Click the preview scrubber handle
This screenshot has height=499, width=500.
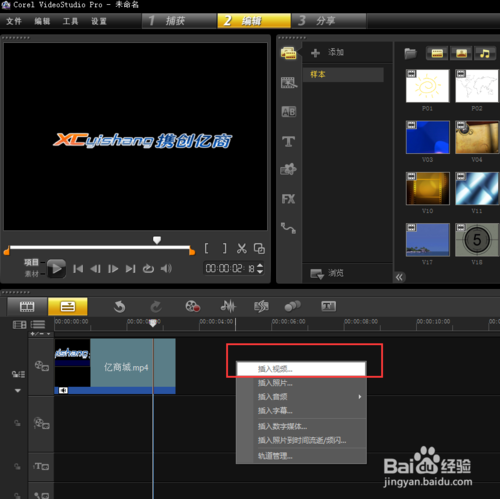click(157, 240)
